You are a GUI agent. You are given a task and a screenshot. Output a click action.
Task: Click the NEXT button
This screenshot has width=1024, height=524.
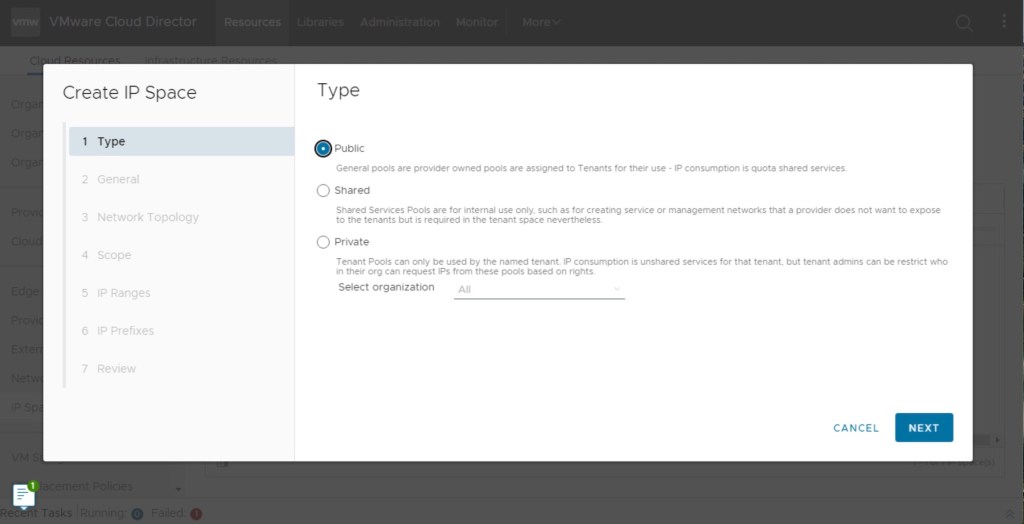(923, 428)
